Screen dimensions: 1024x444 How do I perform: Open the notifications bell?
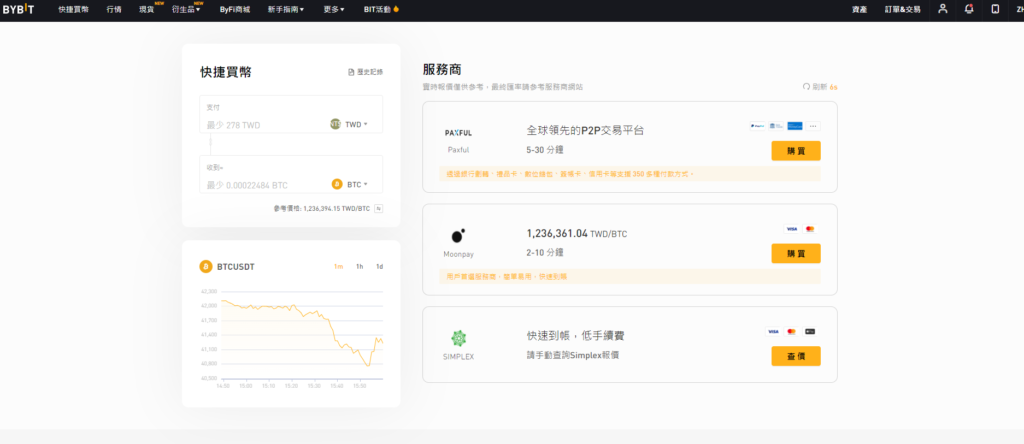tap(969, 9)
